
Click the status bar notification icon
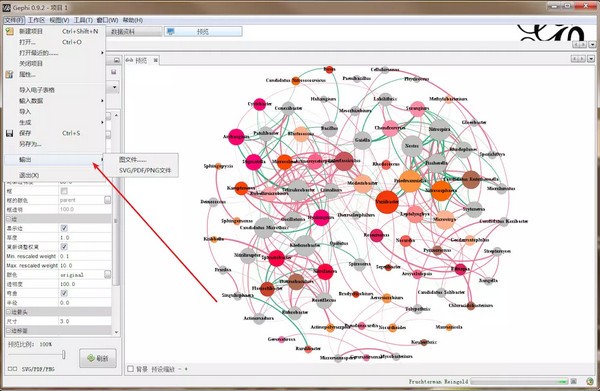click(590, 381)
